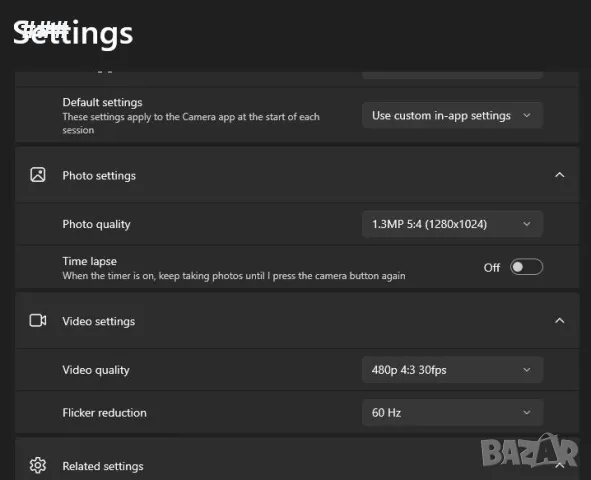Viewport: 591px width, 480px height.
Task: Collapse the Photo settings section chevron
Action: [x=560, y=175]
